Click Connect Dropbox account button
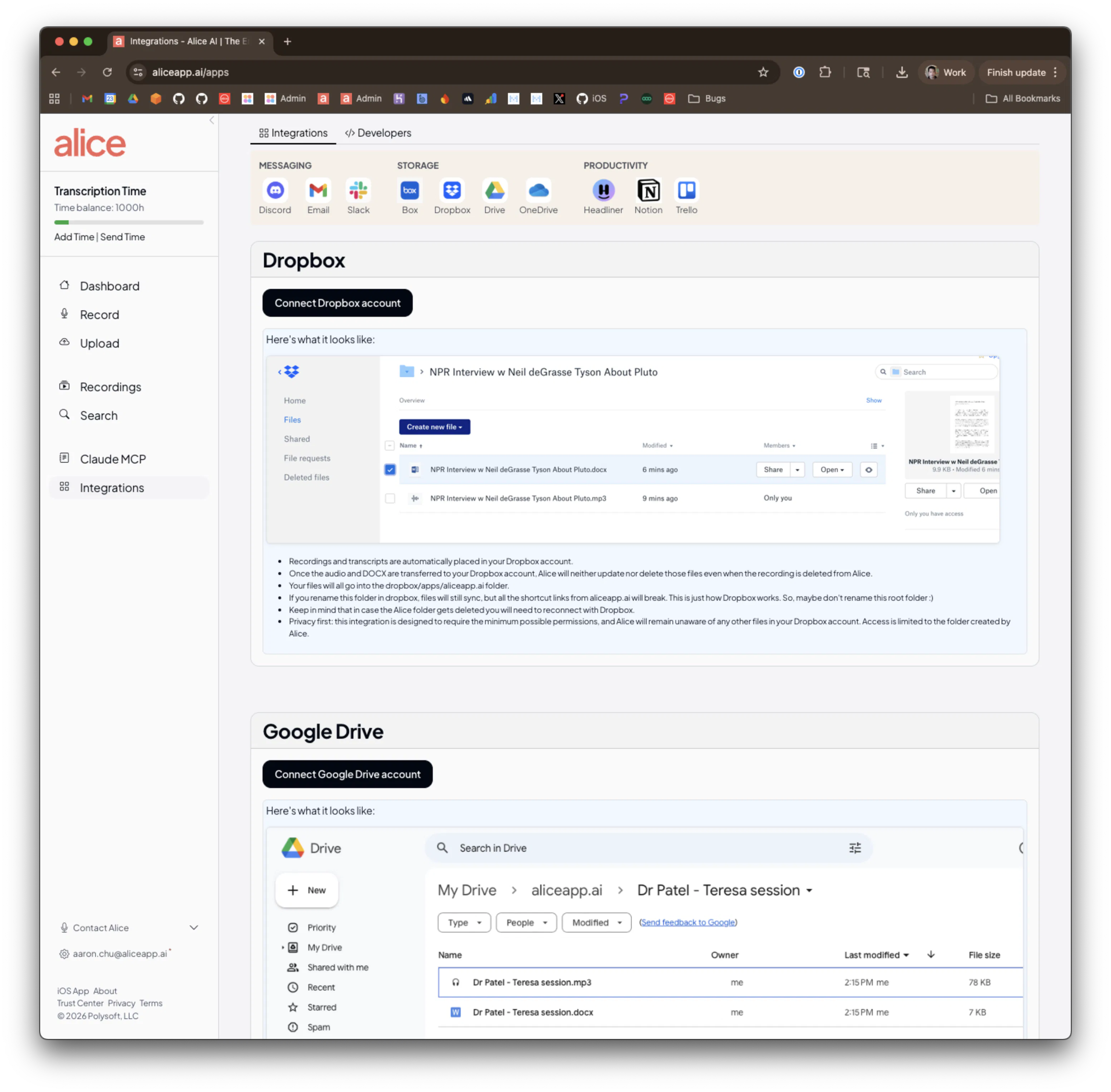The width and height of the screenshot is (1111, 1092). coord(337,303)
